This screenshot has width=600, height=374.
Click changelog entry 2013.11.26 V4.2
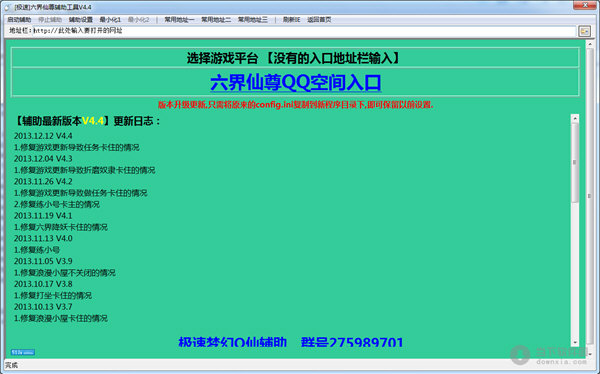click(x=43, y=181)
